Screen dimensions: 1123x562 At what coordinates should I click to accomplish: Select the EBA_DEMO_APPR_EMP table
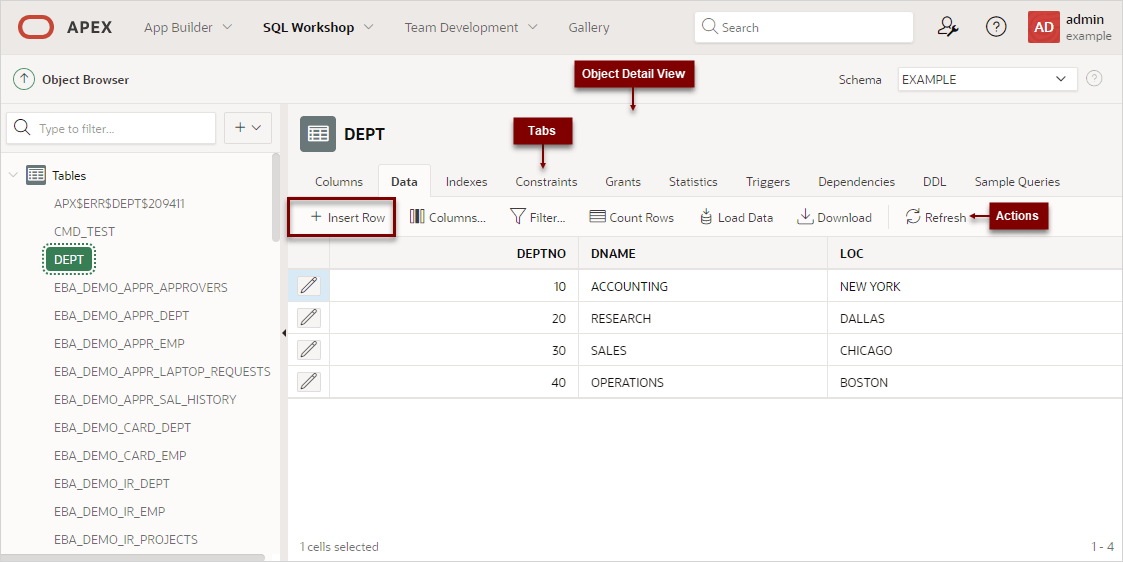(120, 343)
